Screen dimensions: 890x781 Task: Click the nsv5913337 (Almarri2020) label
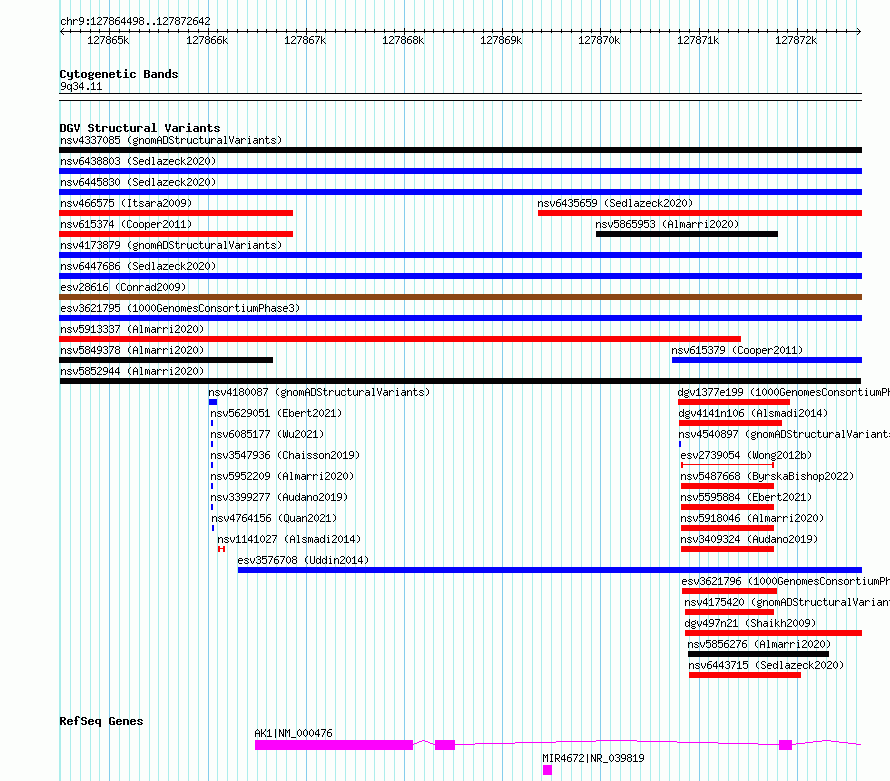tap(132, 329)
